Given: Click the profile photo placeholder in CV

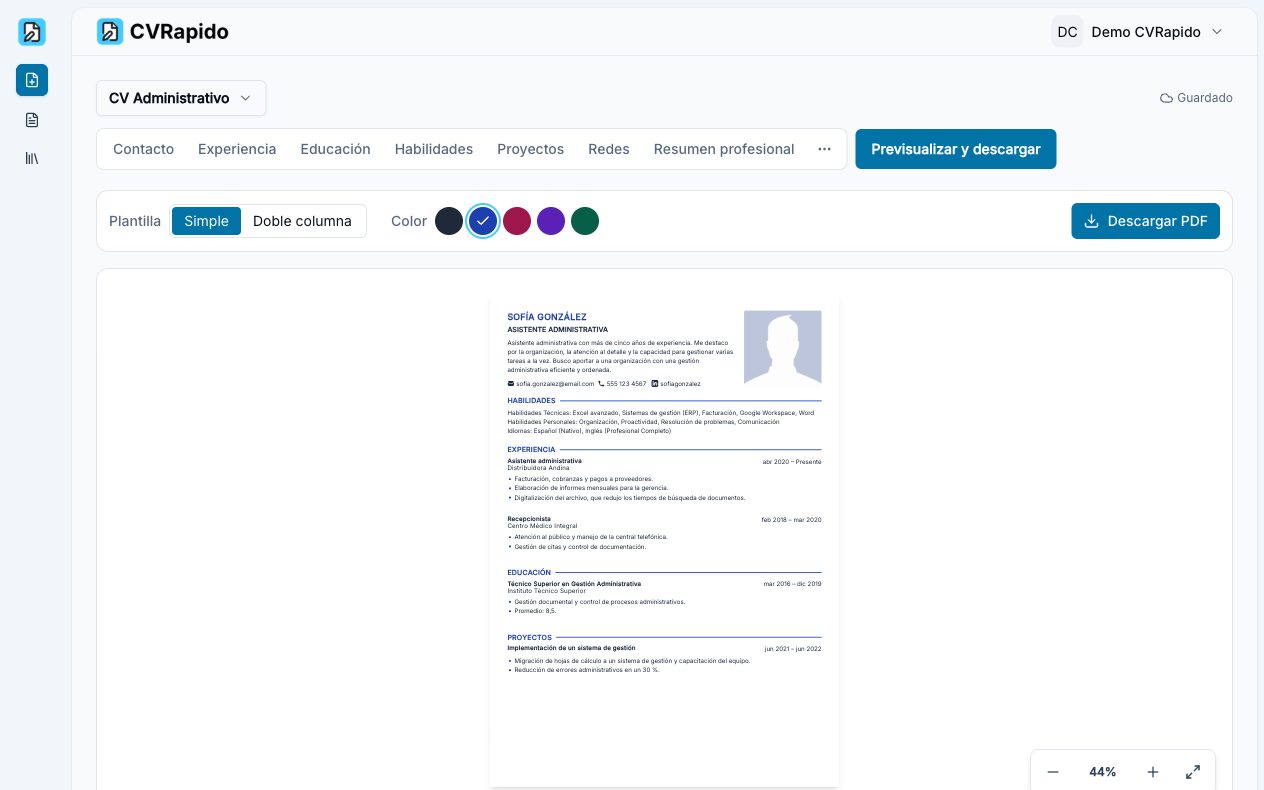Looking at the screenshot, I should coord(782,348).
